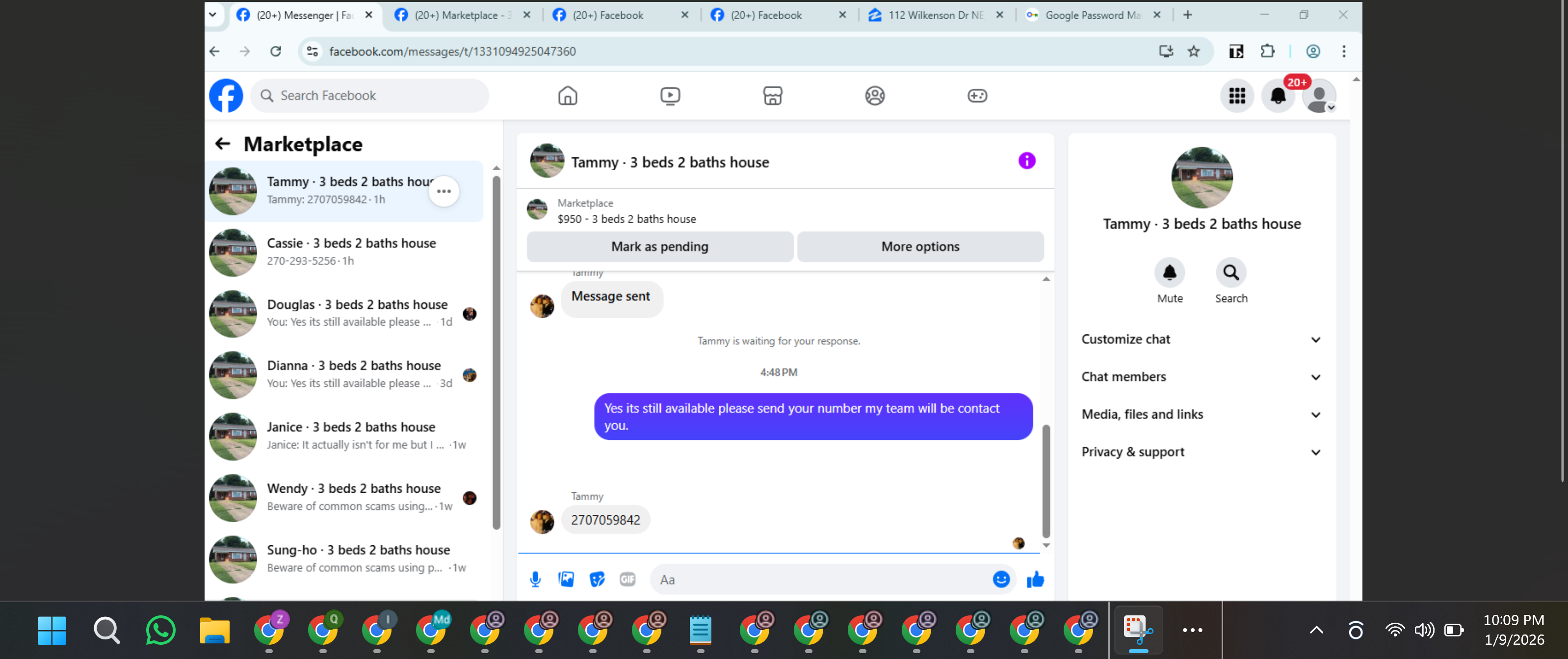
Task: Open the notifications bell
Action: (x=1278, y=96)
